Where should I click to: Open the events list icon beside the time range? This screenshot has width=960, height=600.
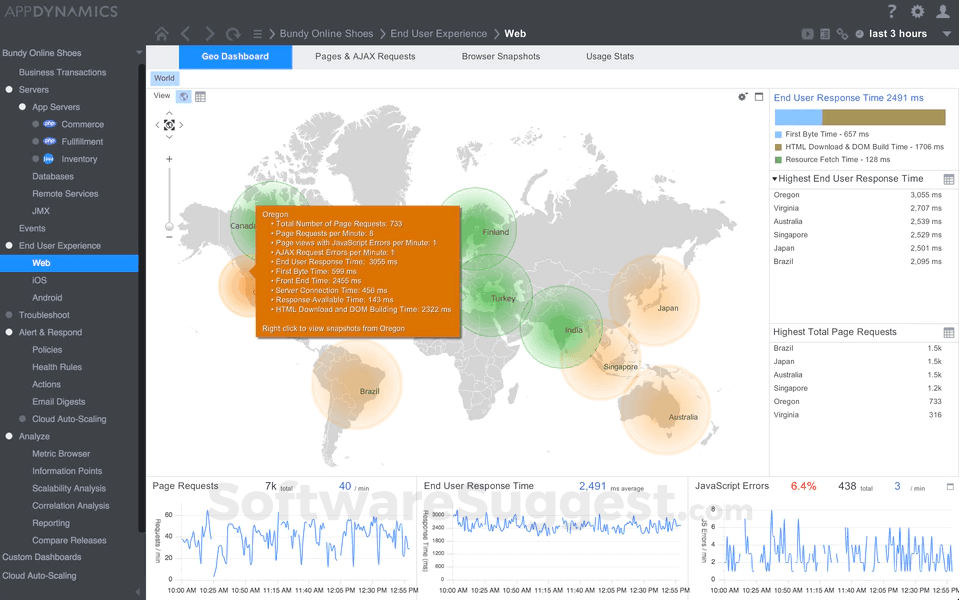coord(825,33)
